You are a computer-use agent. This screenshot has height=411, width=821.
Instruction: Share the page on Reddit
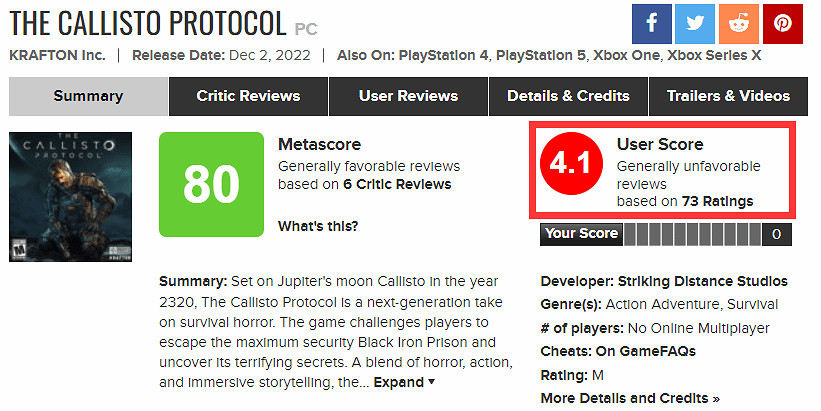(739, 24)
